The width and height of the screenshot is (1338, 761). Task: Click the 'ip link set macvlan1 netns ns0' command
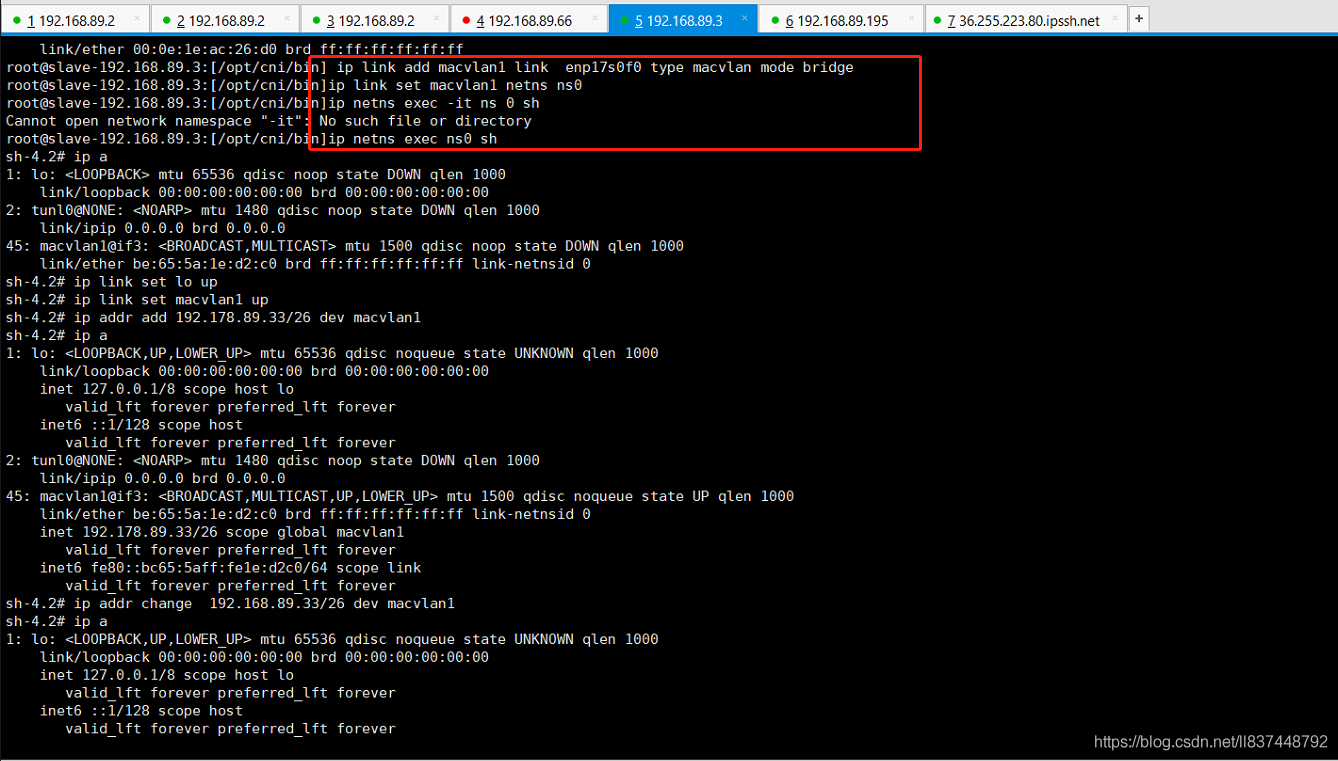click(x=455, y=85)
